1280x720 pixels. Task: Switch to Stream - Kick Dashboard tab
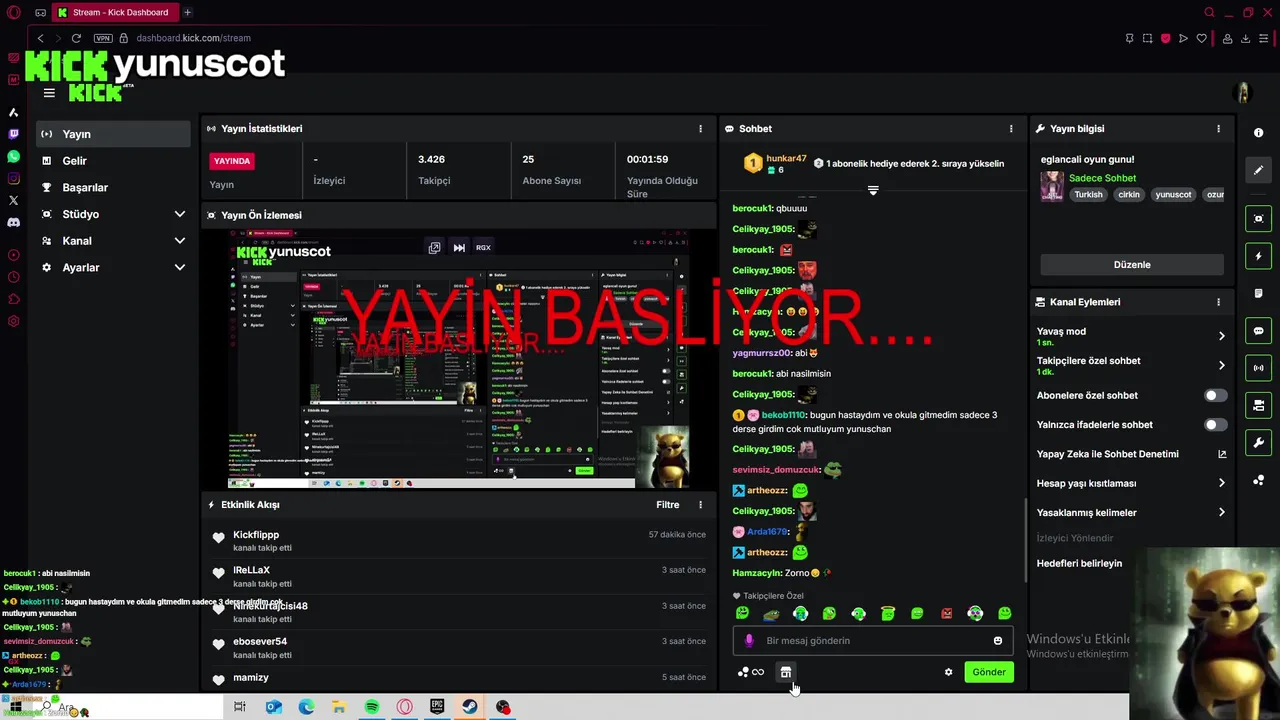coord(114,12)
